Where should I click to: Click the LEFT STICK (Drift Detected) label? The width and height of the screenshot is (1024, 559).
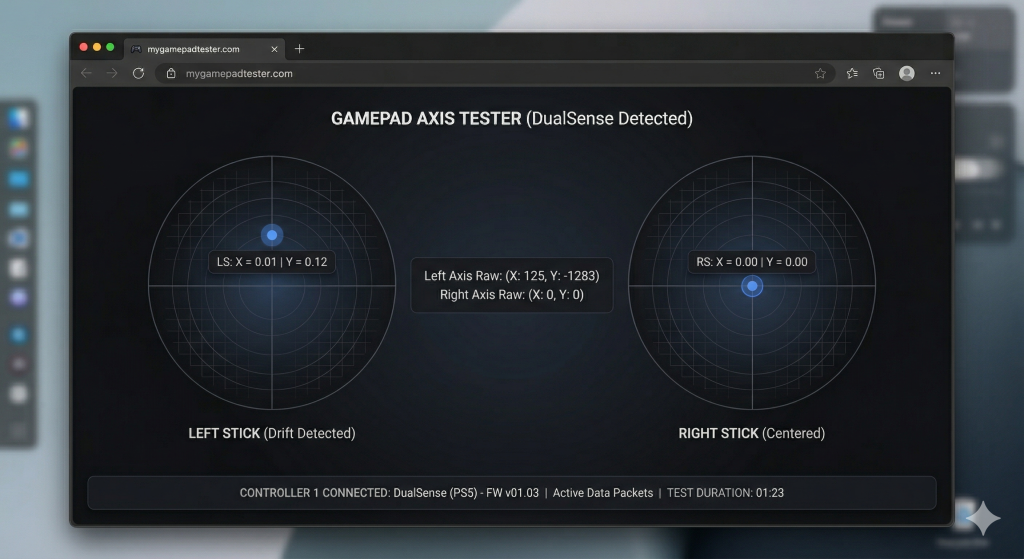[272, 433]
